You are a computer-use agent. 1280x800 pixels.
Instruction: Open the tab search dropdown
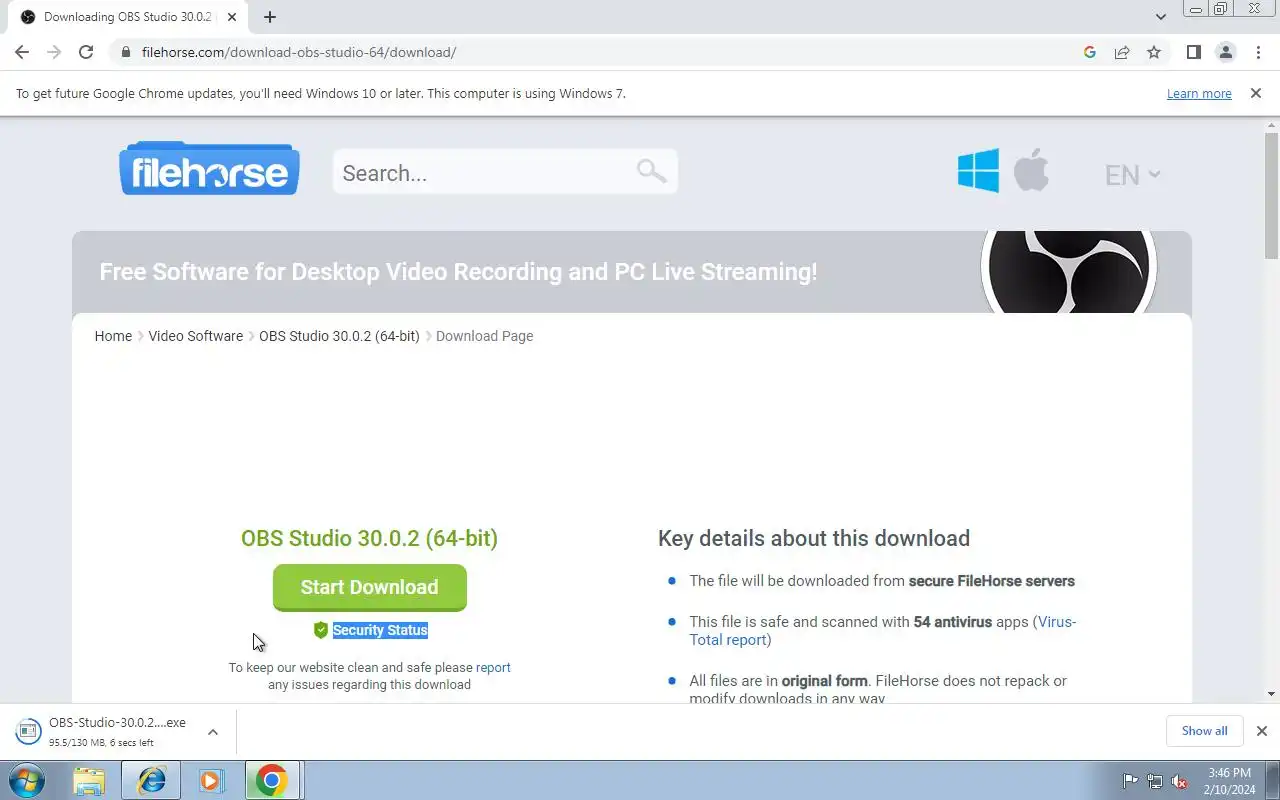[x=1160, y=17]
